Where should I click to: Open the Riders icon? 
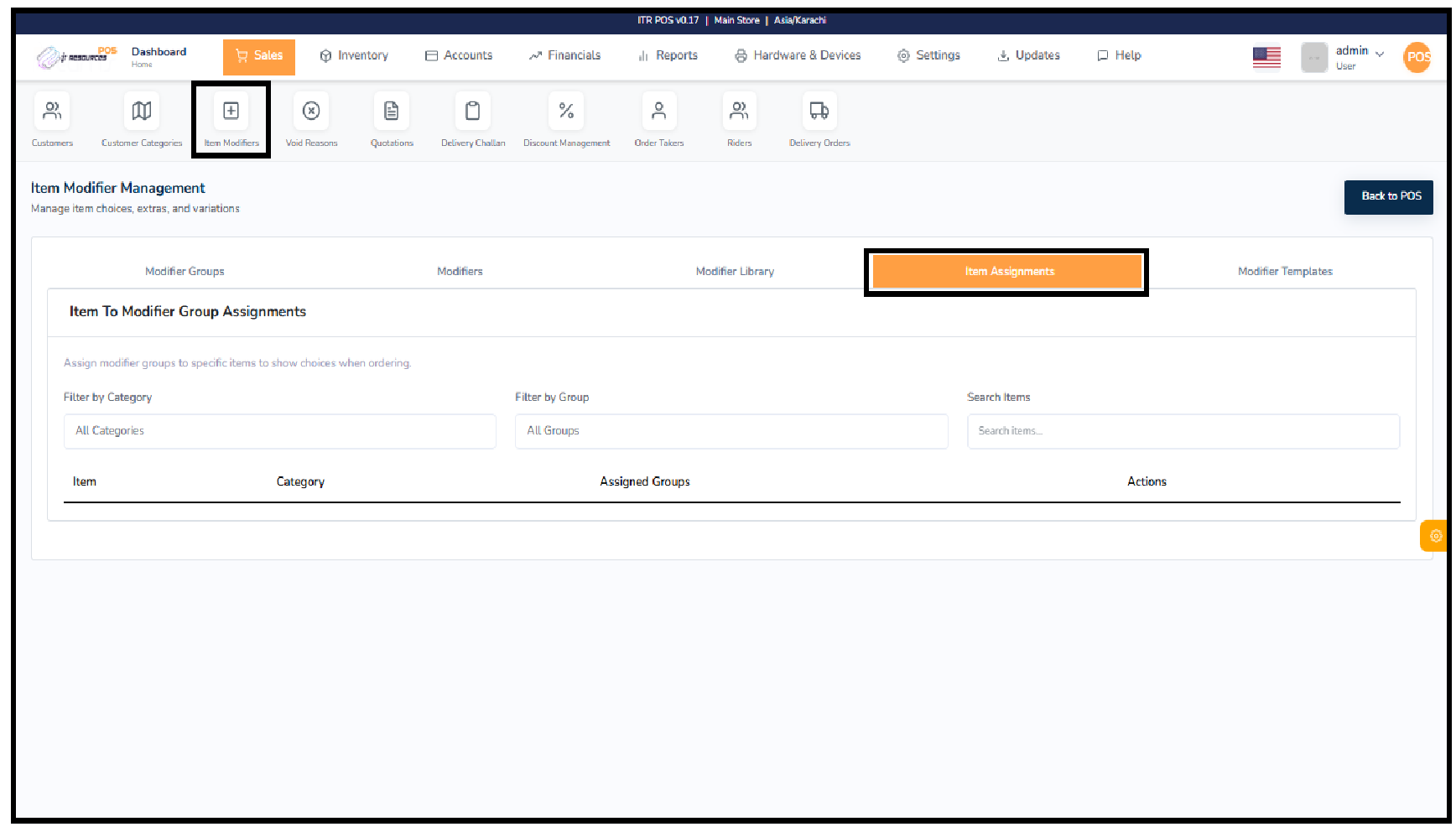click(x=739, y=112)
